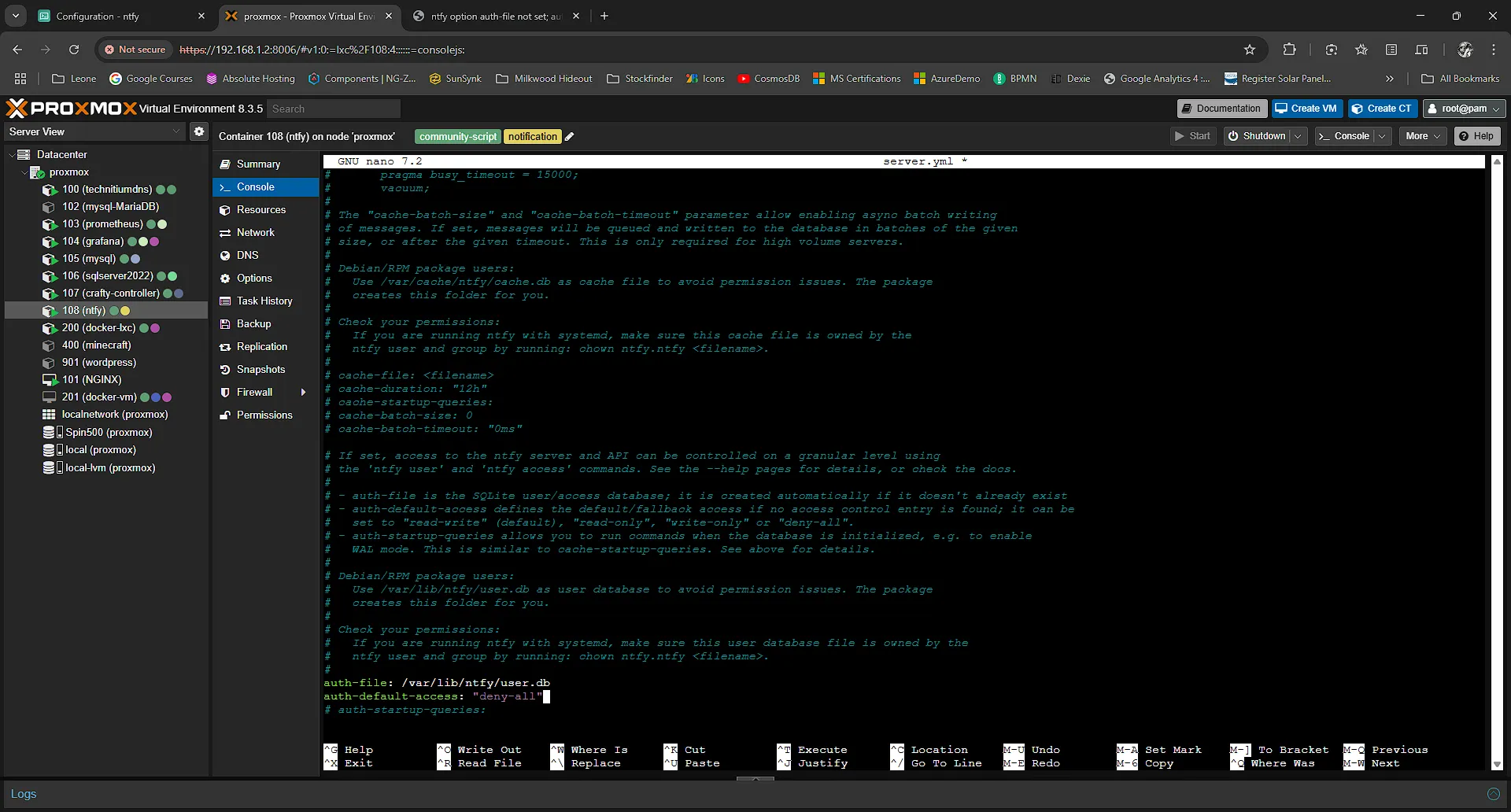Screen dimensions: 1511x812
Task: Bookmark this page with the star icon
Action: click(x=1250, y=50)
